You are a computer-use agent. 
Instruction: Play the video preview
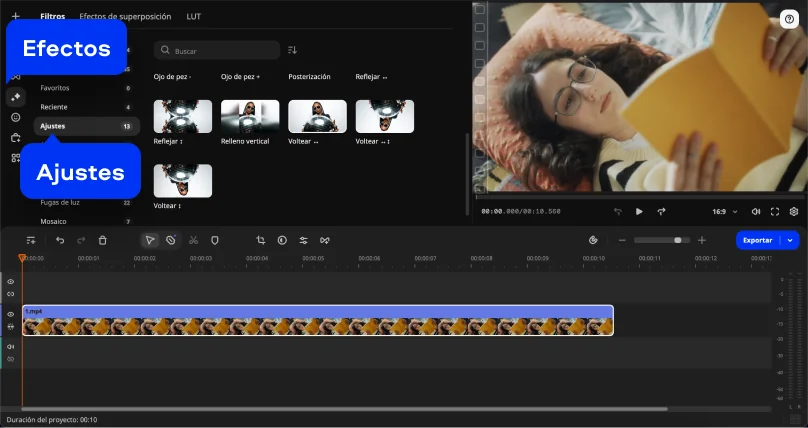639,212
